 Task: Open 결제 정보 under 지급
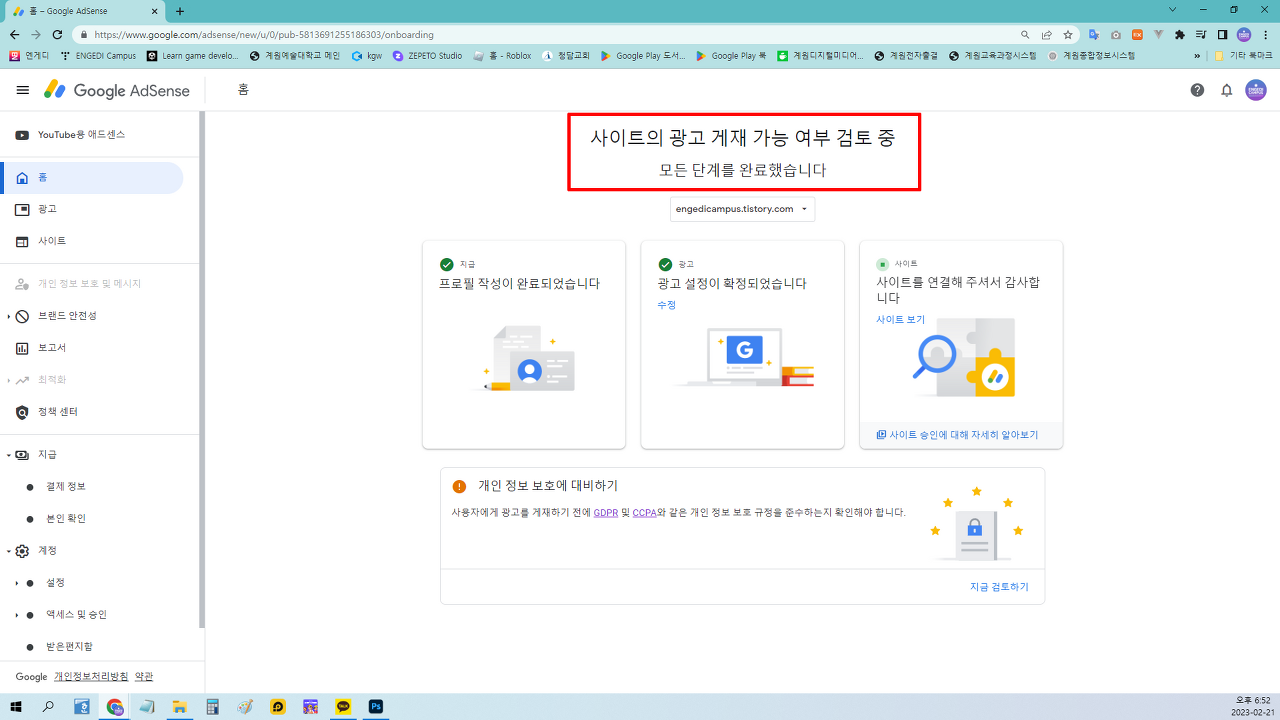pos(66,486)
